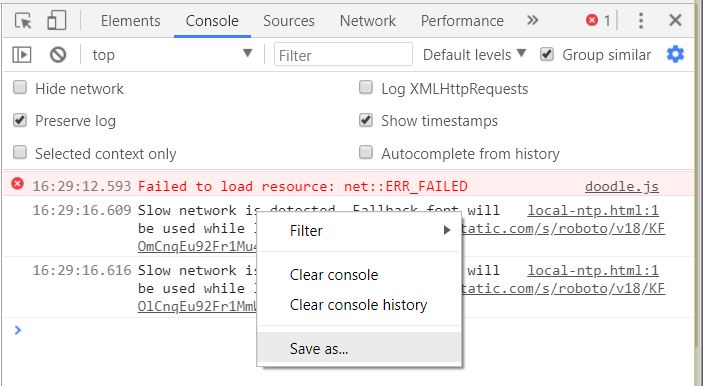
Task: Show the console sidebar icon
Action: 22,55
